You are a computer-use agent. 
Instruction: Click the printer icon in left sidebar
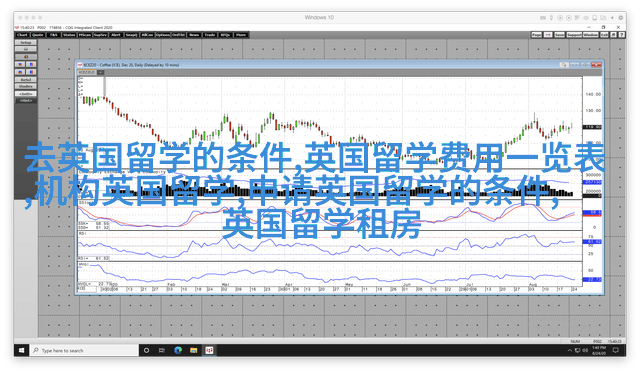point(26,49)
